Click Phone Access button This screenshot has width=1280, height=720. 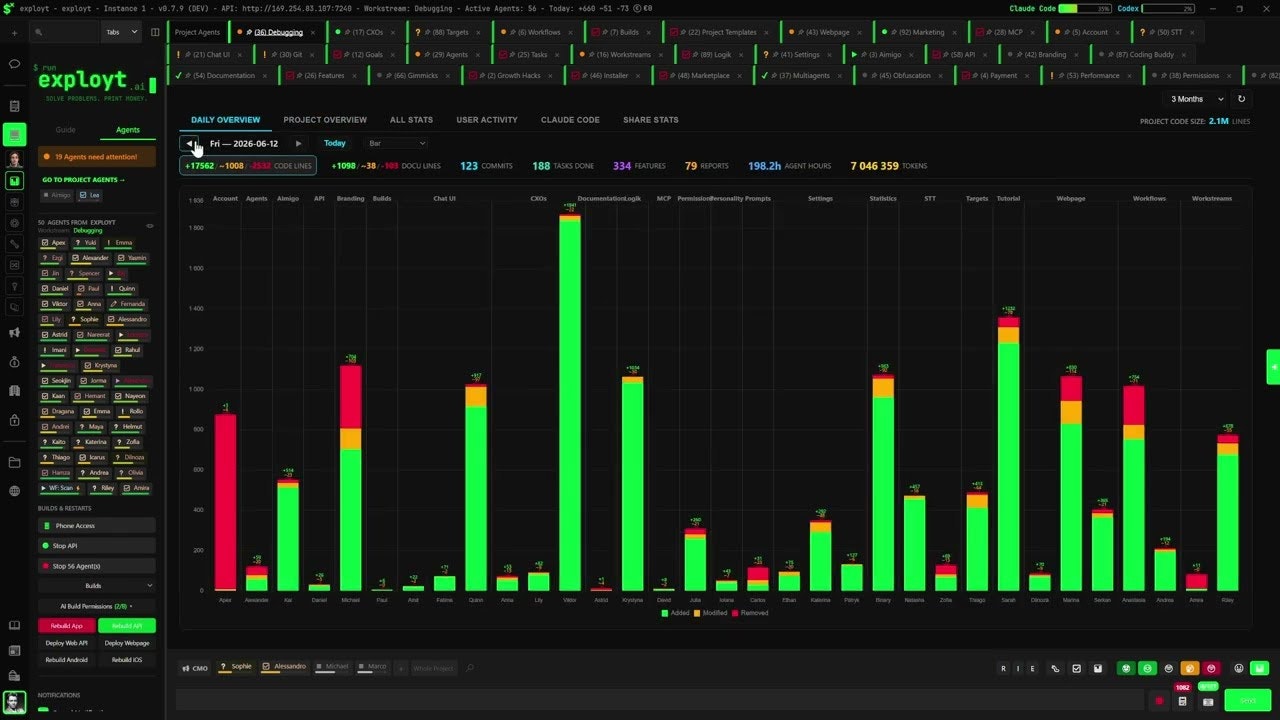point(97,526)
